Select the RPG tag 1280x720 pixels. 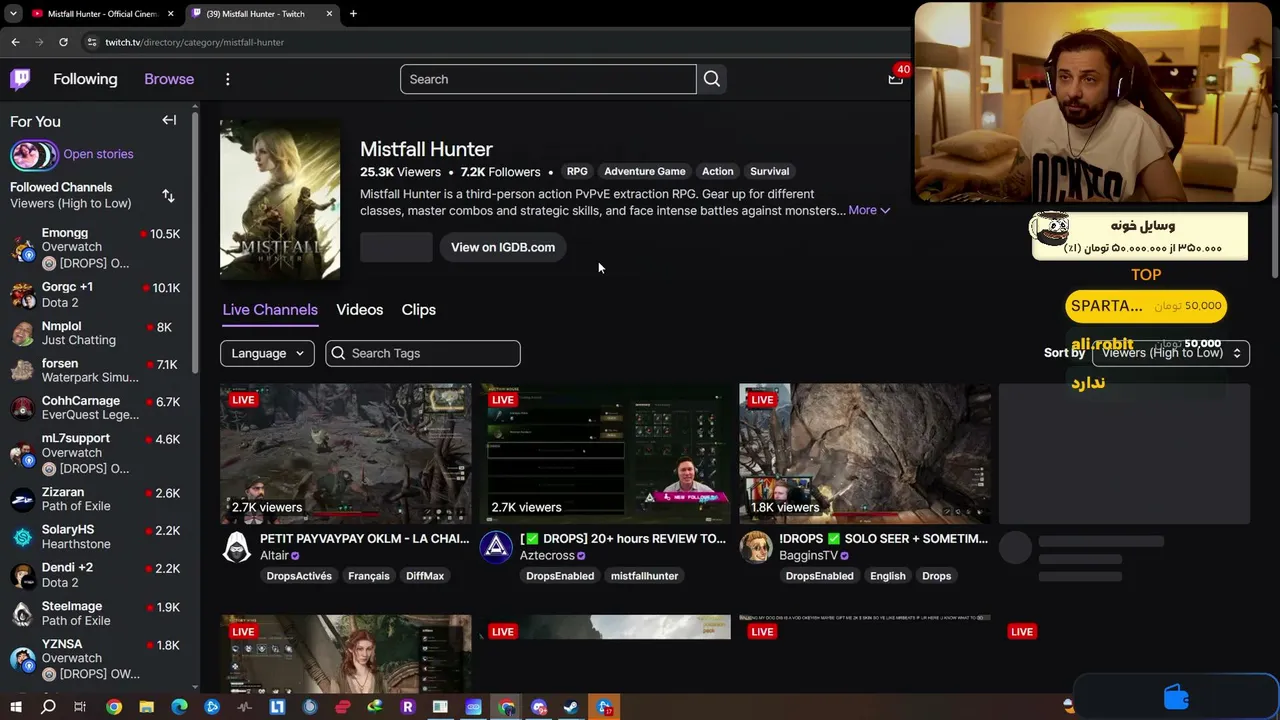(577, 172)
